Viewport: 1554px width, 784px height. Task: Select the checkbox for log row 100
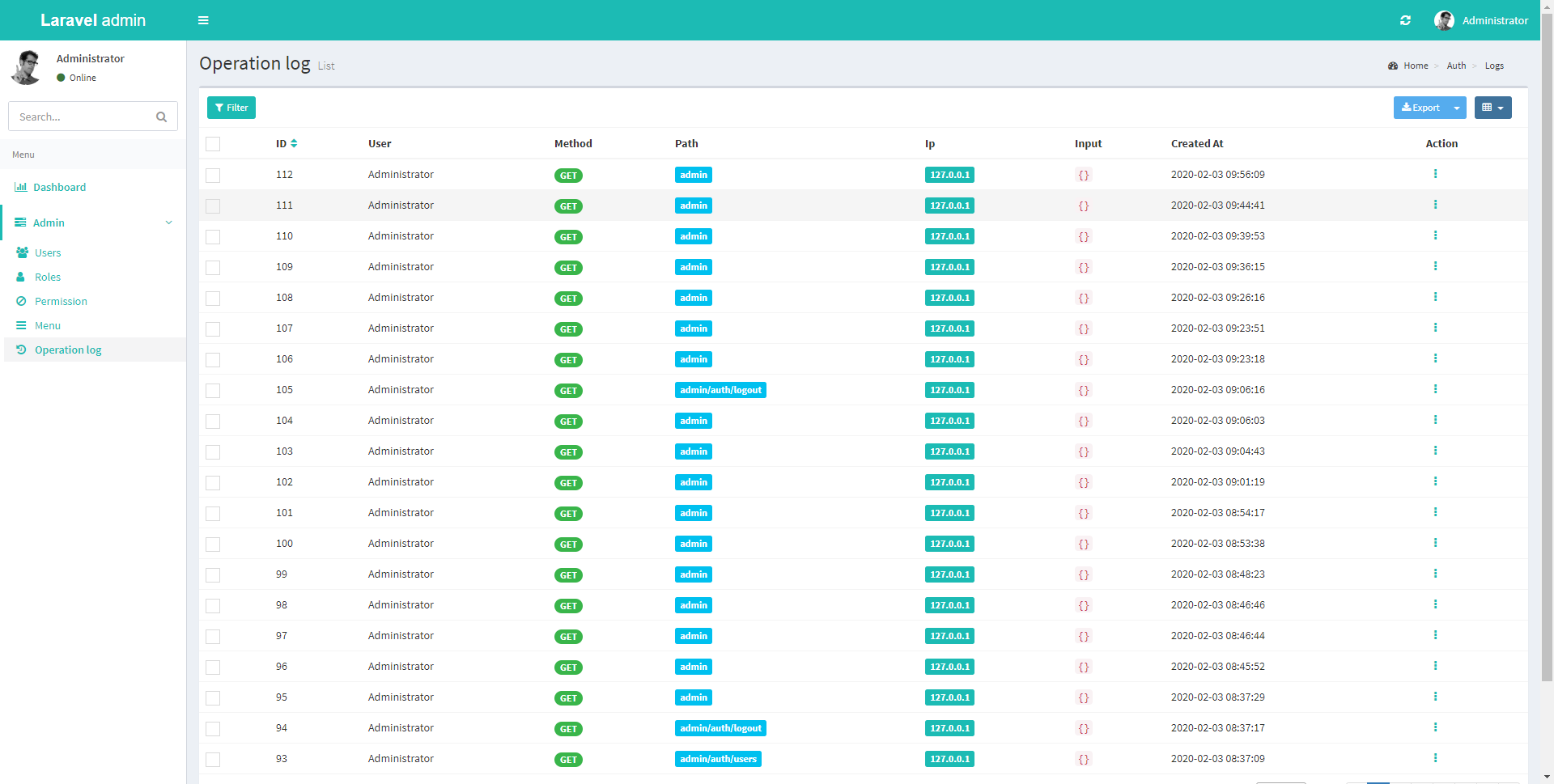(x=213, y=545)
